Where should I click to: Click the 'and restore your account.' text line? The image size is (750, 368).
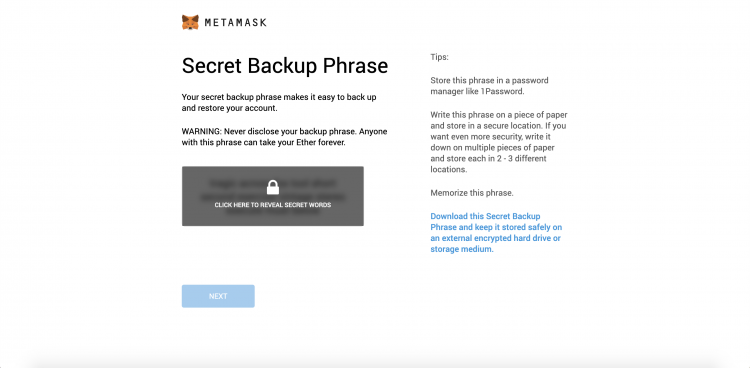[230, 108]
